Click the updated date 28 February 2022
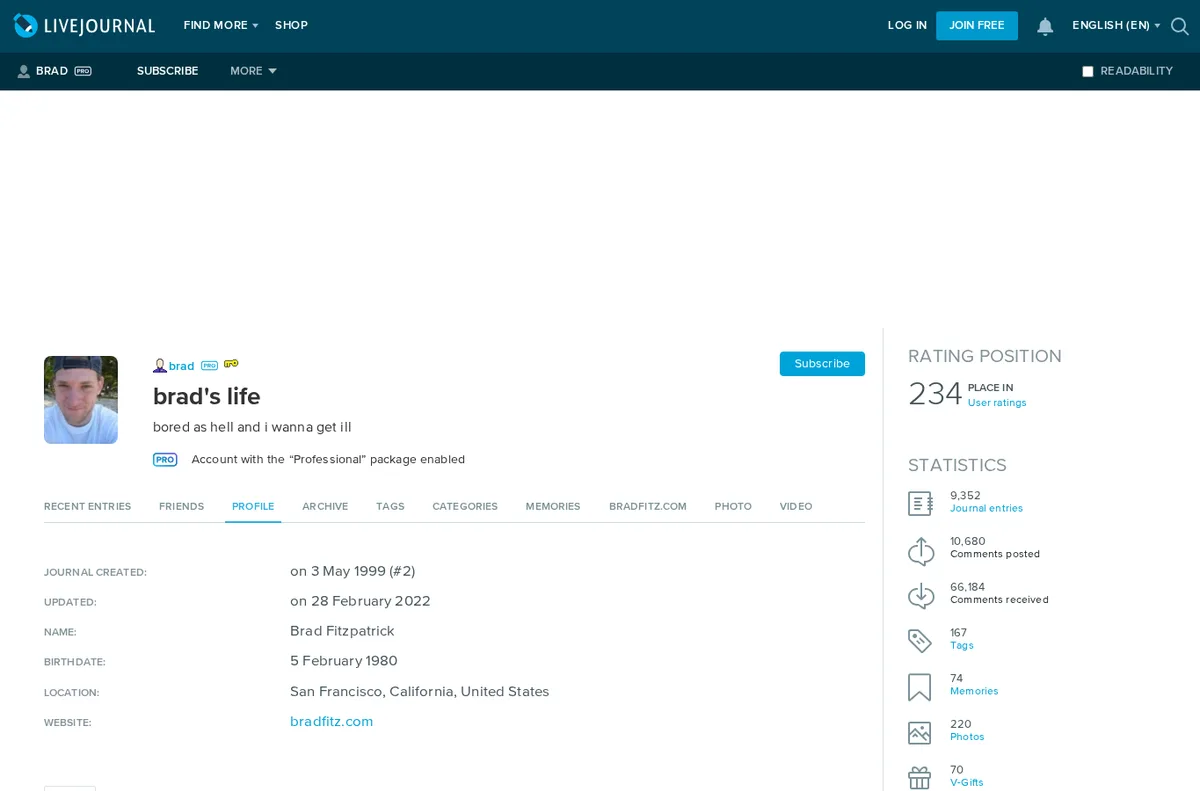The height and width of the screenshot is (791, 1200). 360,602
